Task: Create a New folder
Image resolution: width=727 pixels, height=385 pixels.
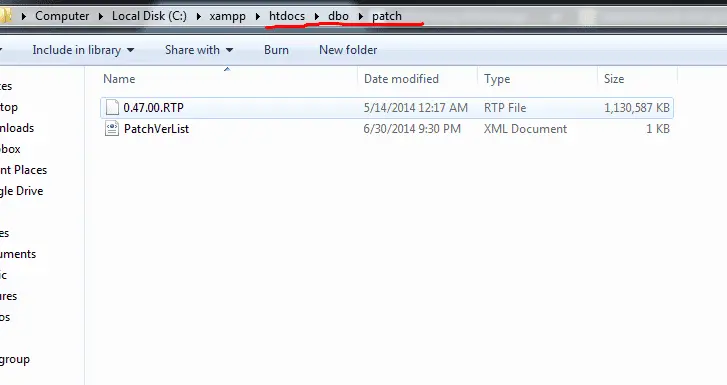Action: [348, 50]
